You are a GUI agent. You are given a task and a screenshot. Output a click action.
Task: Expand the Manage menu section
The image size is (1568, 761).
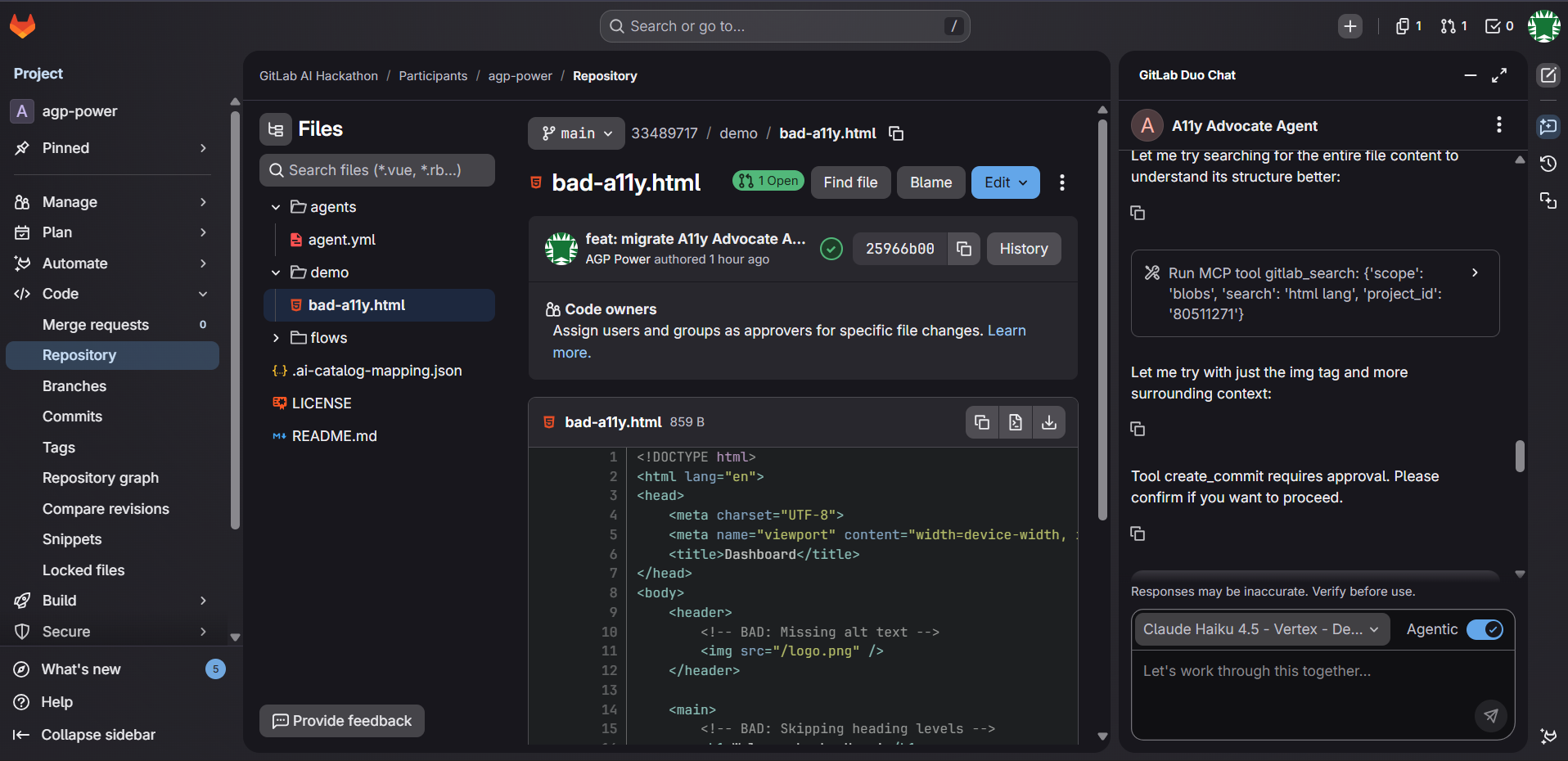point(112,202)
